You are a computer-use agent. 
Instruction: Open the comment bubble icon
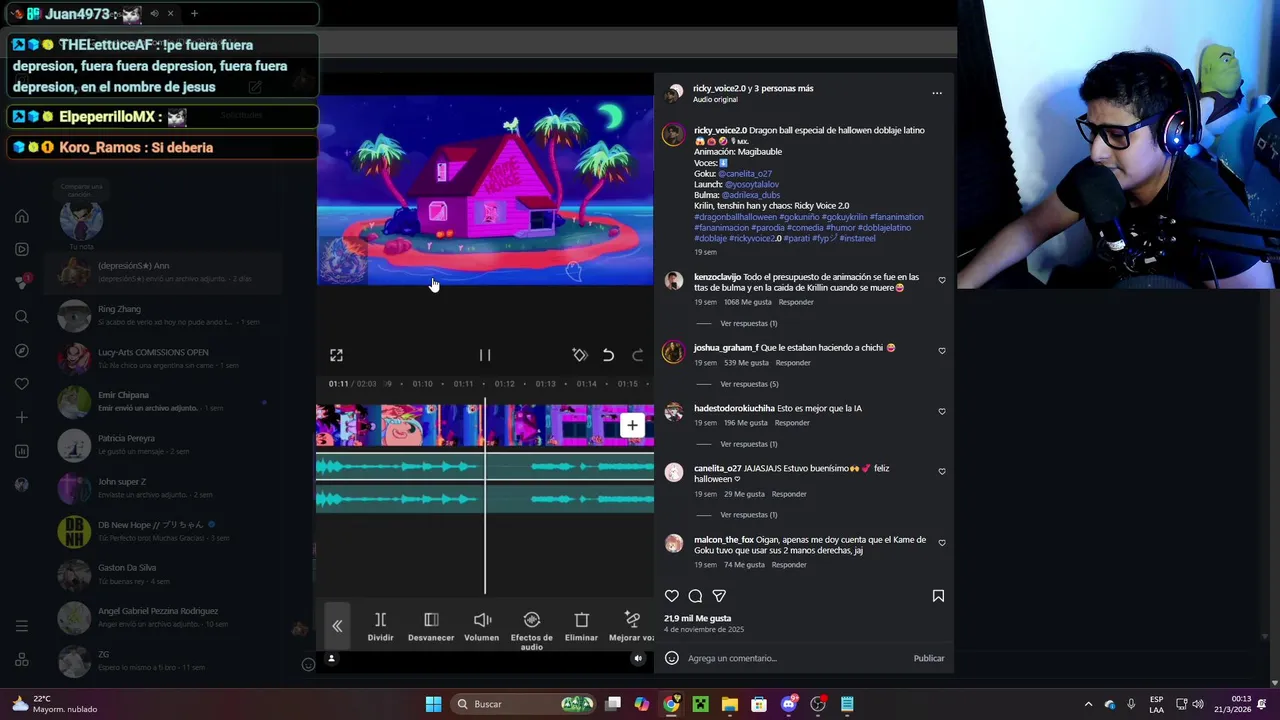click(695, 596)
